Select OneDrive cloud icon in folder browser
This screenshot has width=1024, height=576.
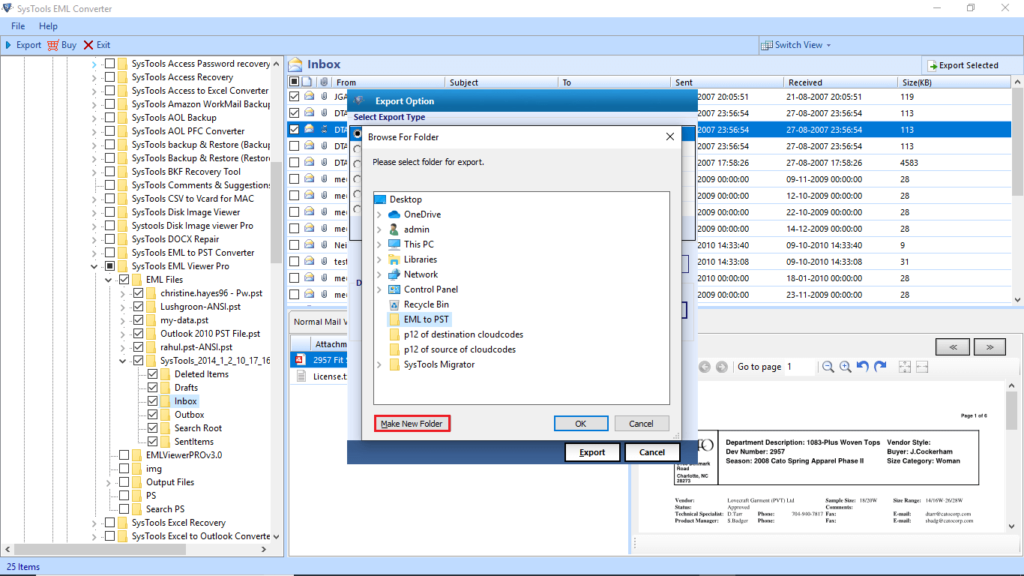pos(394,214)
